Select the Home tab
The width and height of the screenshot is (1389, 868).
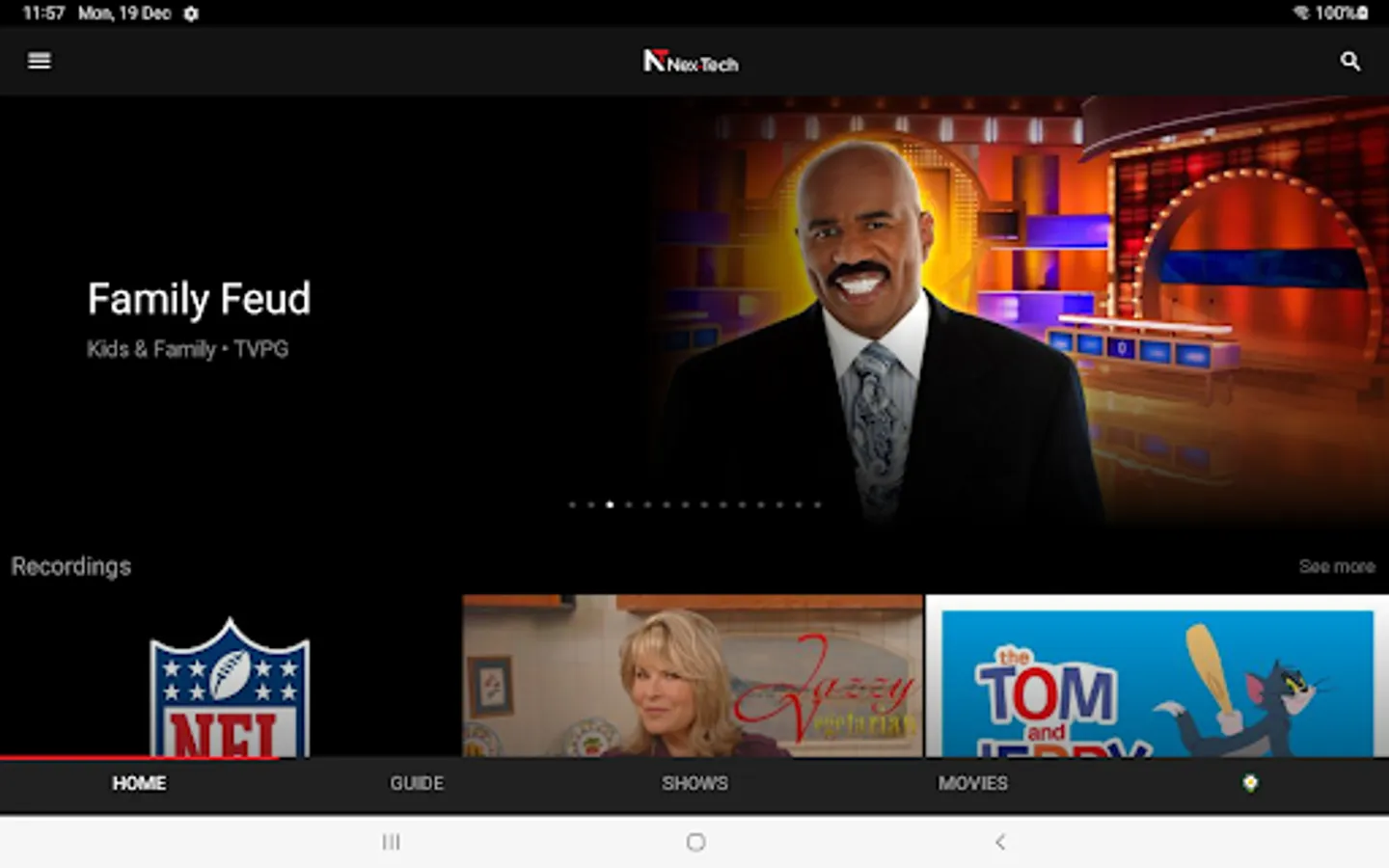139,783
